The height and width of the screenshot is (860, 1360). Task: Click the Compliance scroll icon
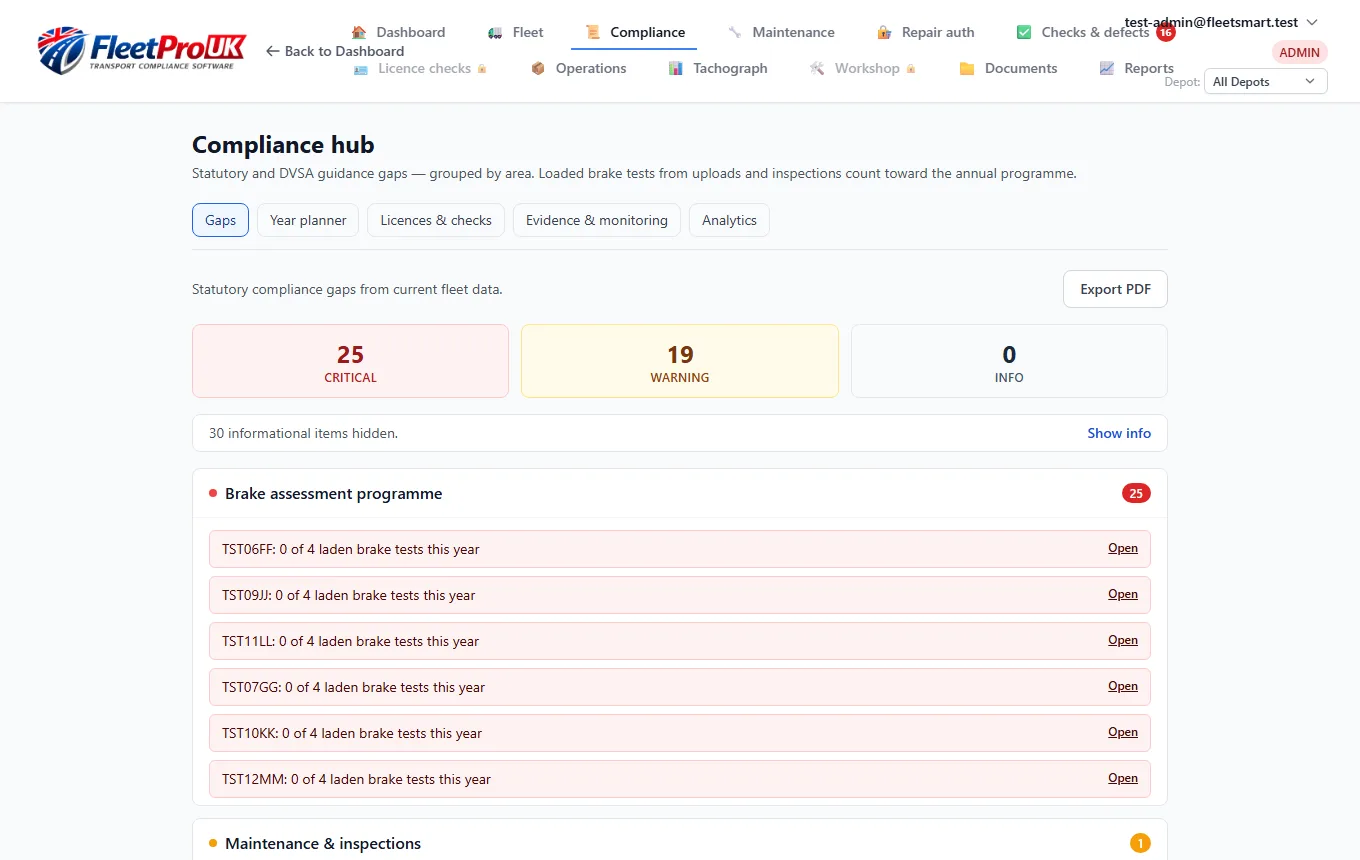tap(593, 32)
